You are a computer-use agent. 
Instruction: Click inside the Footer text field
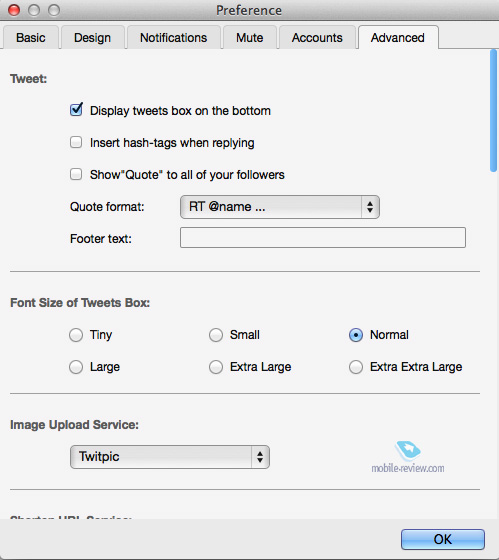point(323,238)
